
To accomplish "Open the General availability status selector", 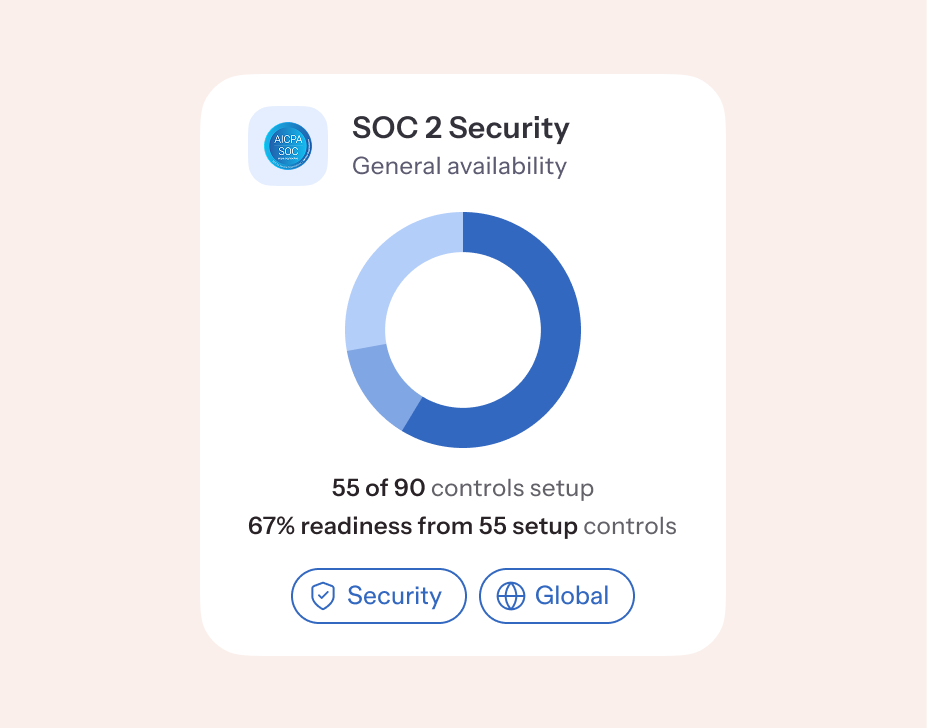I will [459, 166].
